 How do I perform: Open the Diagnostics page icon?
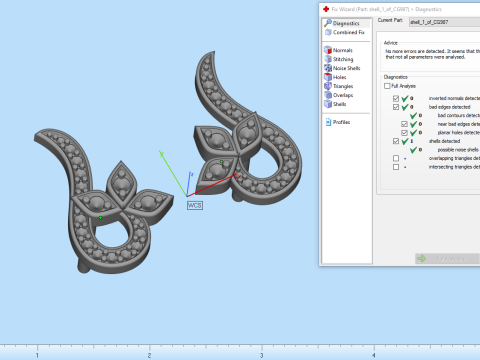pyautogui.click(x=328, y=23)
